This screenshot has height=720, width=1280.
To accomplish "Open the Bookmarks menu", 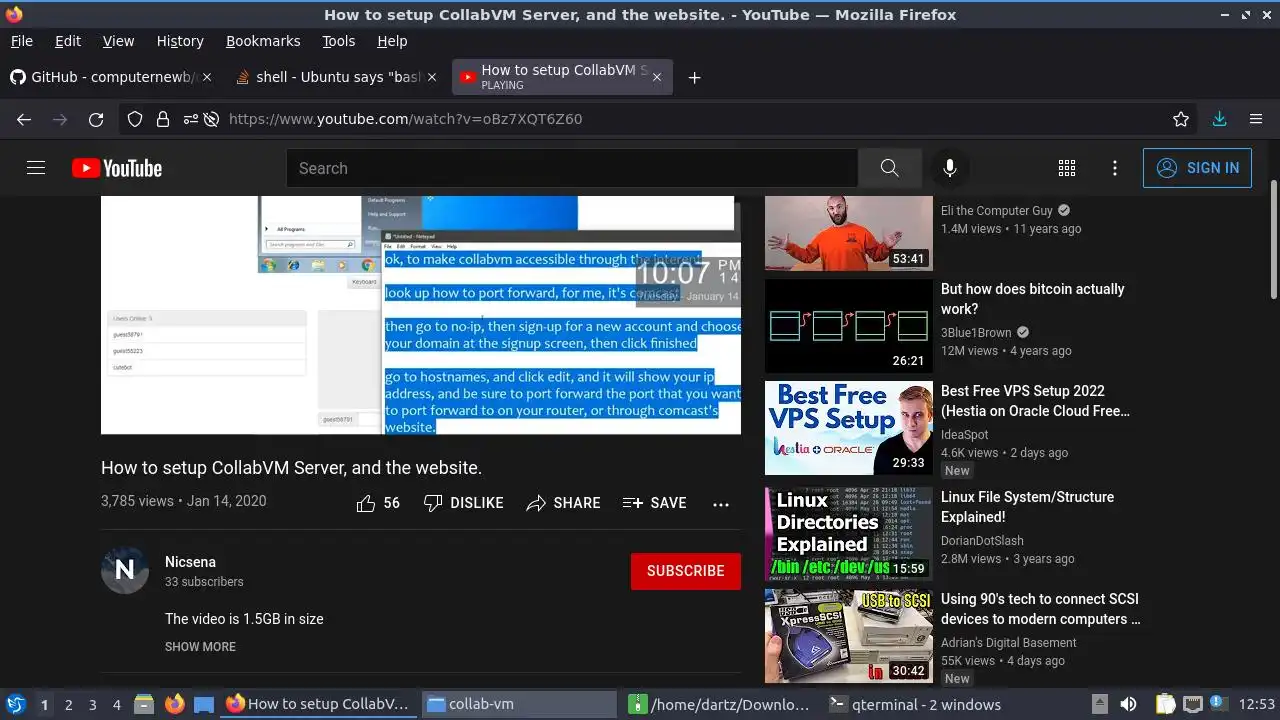I will [x=263, y=41].
